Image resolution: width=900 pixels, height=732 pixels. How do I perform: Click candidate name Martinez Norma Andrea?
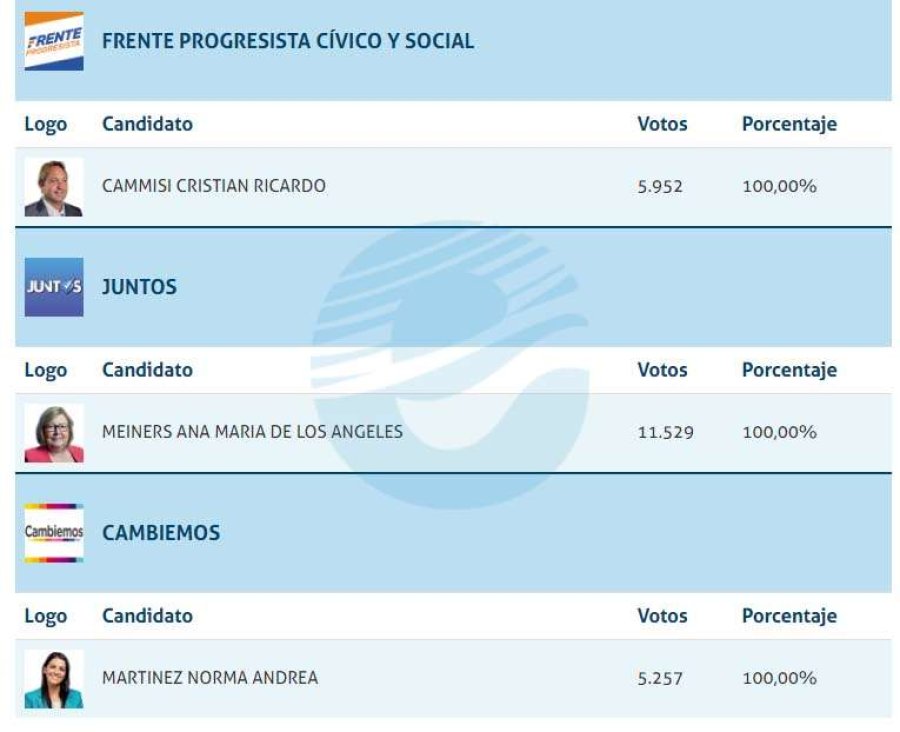210,678
